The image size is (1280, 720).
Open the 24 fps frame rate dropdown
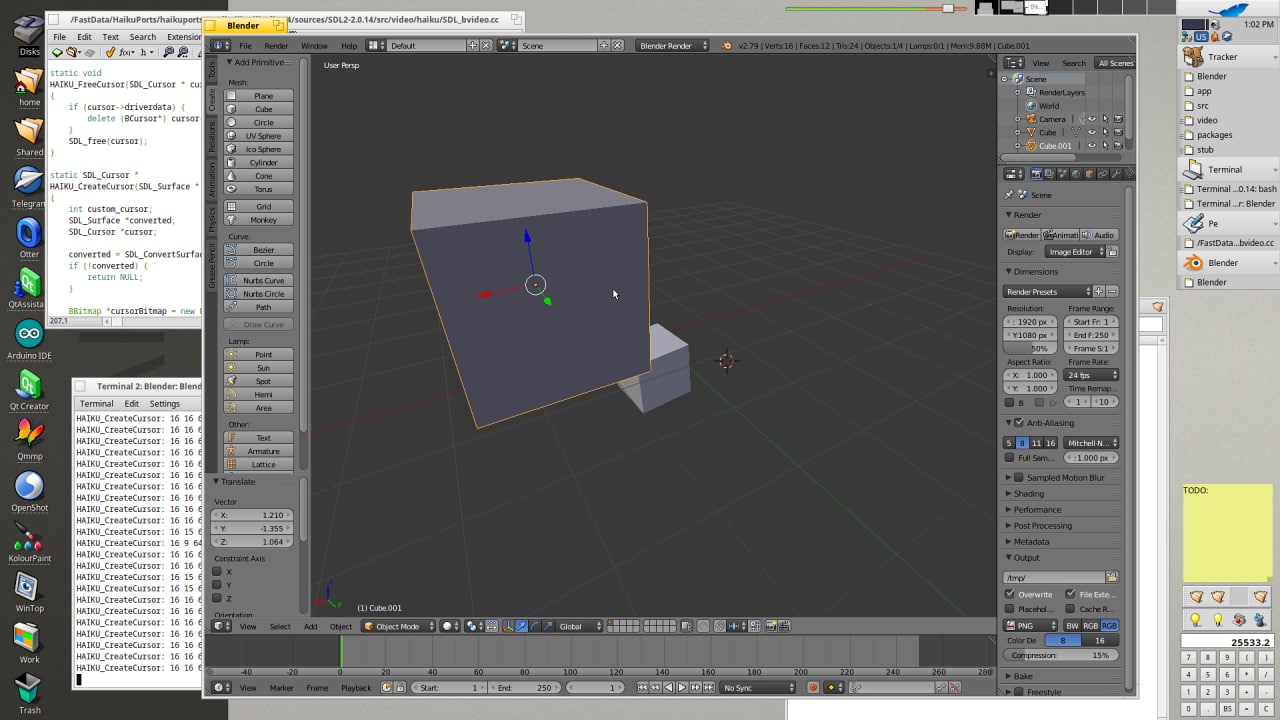[x=1091, y=375]
